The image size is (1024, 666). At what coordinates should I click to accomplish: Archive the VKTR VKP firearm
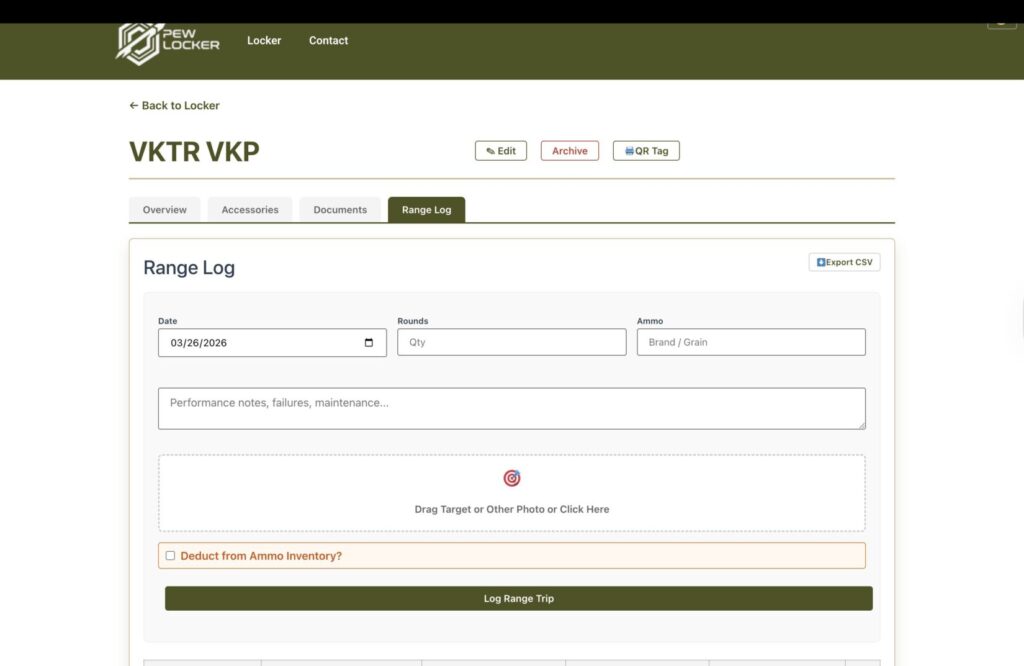coord(569,151)
